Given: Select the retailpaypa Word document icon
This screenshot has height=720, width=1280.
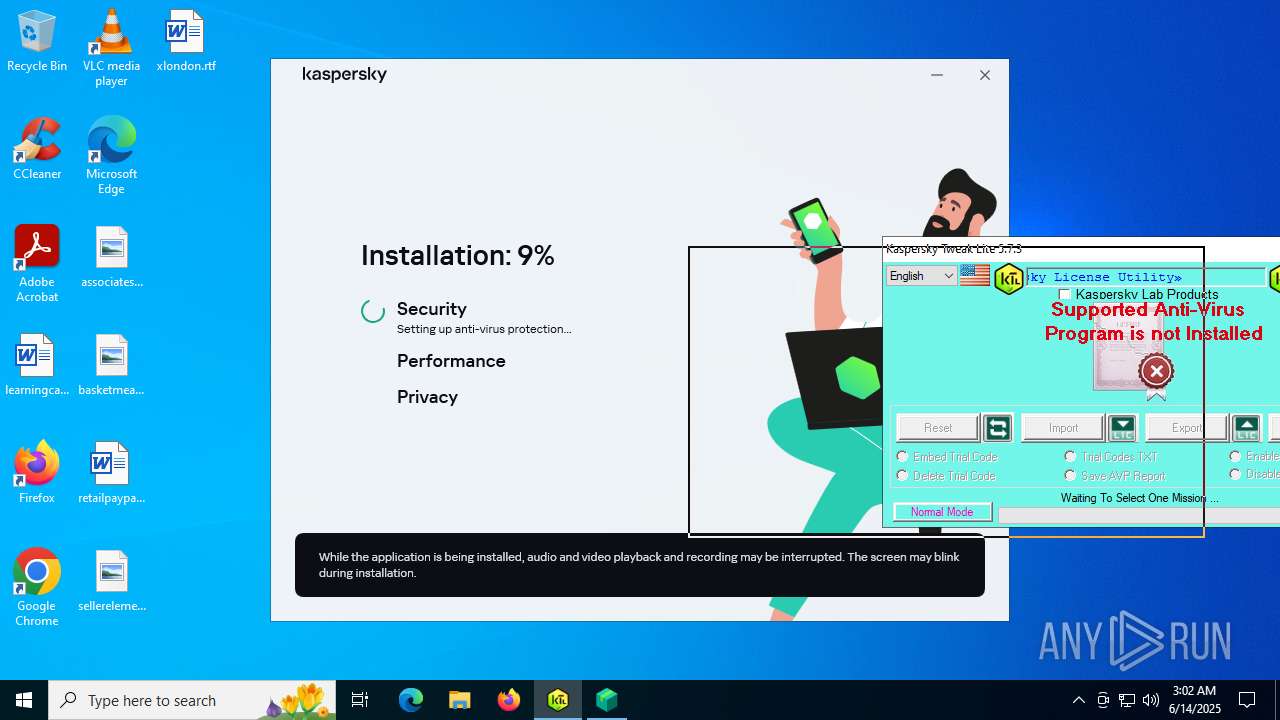Looking at the screenshot, I should [111, 474].
